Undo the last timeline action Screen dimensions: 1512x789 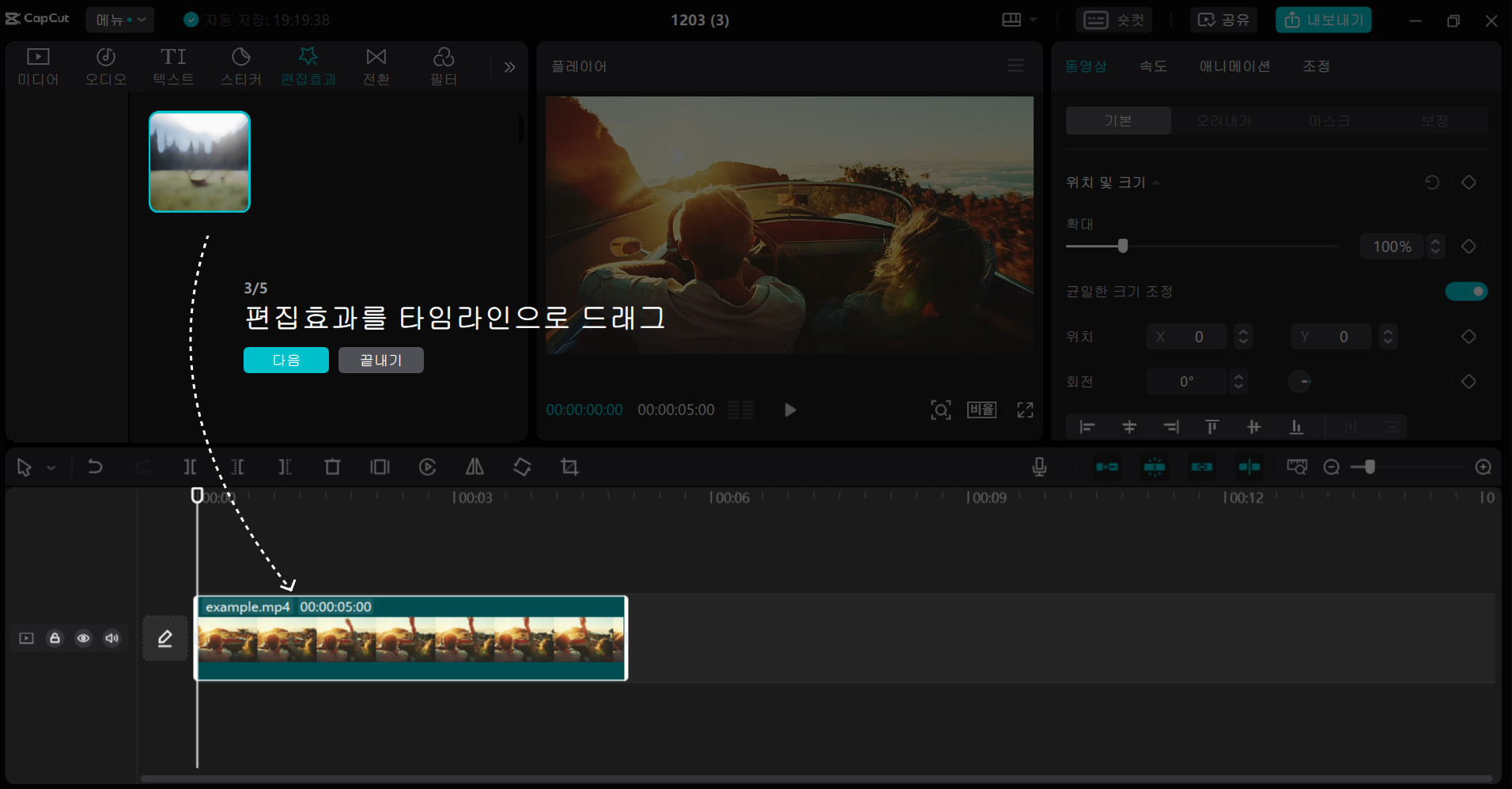pos(95,466)
